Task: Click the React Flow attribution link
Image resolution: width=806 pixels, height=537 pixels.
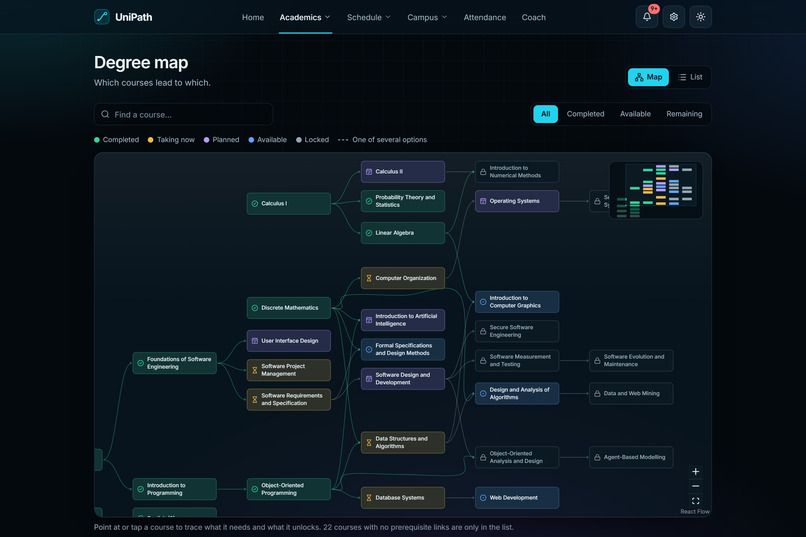Action: 694,511
